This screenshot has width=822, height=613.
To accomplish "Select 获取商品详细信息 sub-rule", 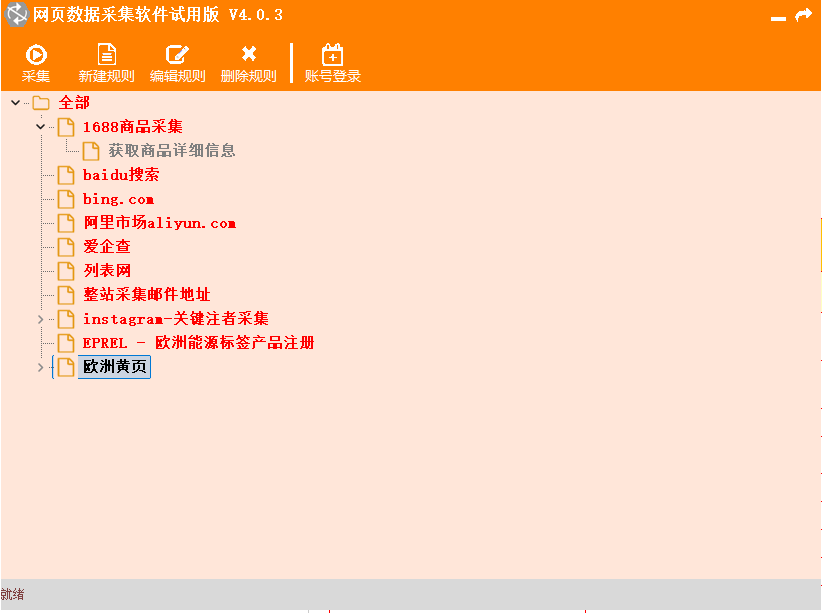I will pyautogui.click(x=172, y=151).
